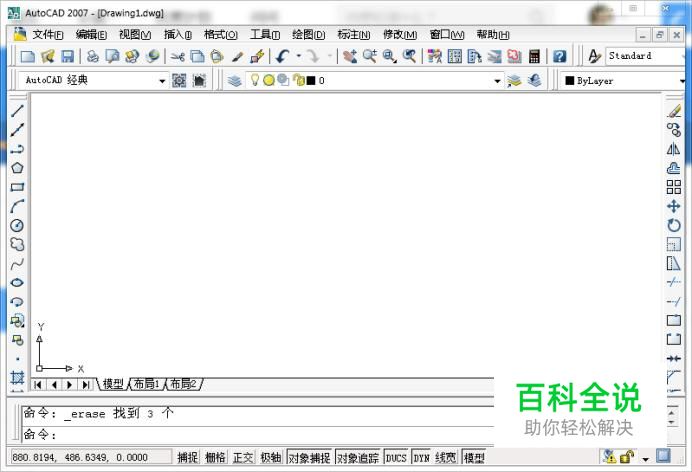This screenshot has width=692, height=472.
Task: Click the Save diskette icon
Action: pos(67,56)
